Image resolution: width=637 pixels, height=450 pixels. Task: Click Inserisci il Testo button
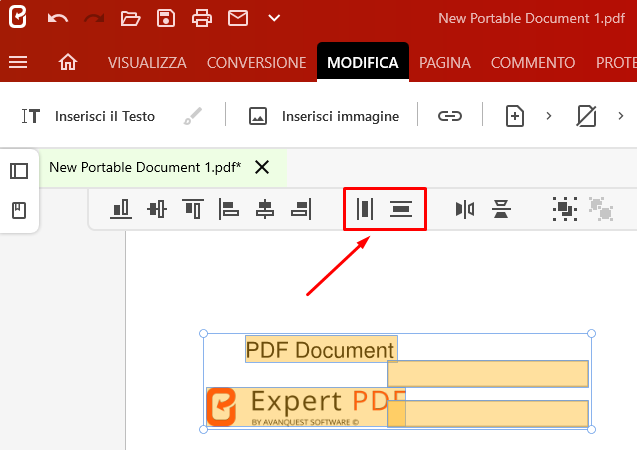click(88, 116)
